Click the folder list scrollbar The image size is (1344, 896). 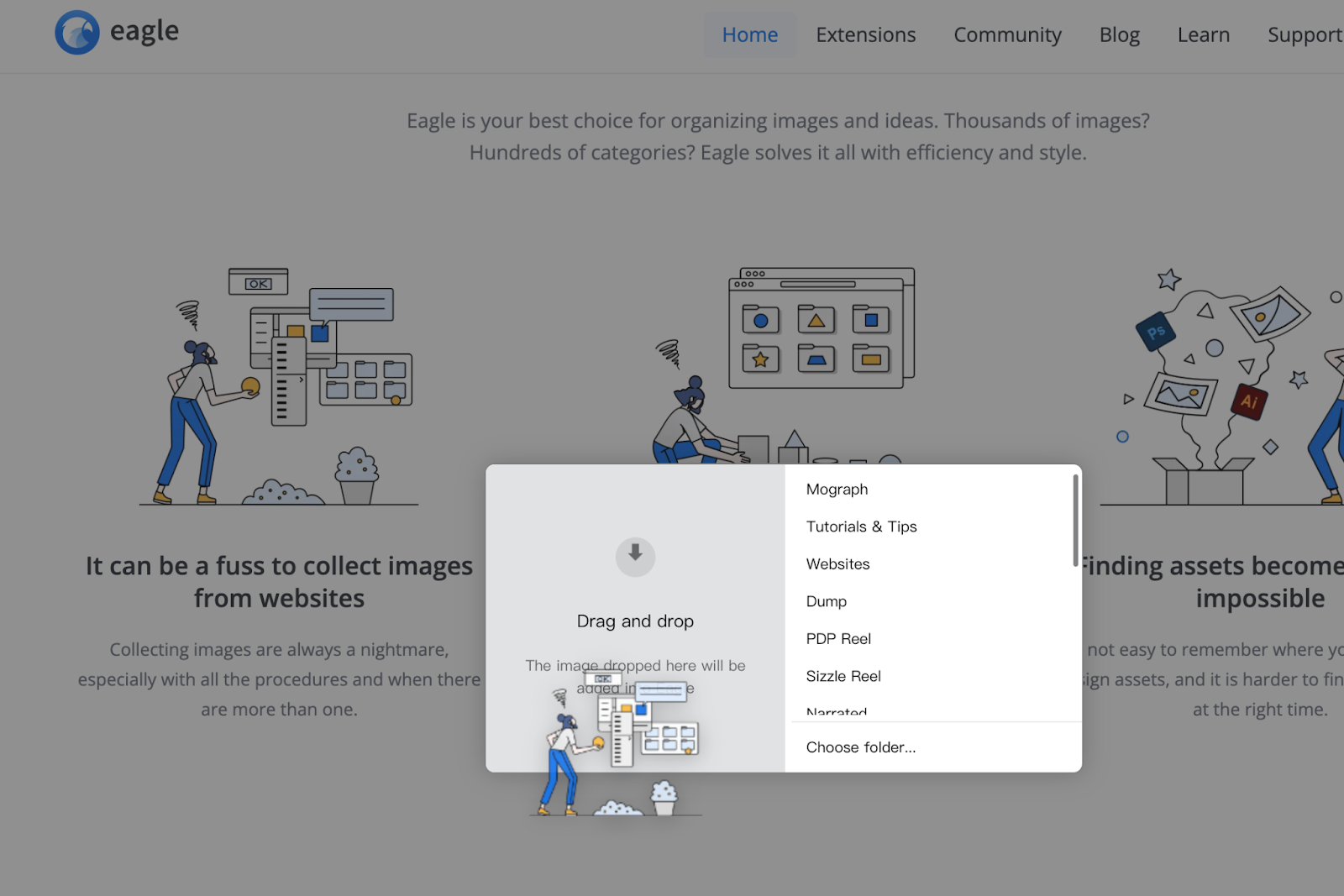pyautogui.click(x=1075, y=521)
